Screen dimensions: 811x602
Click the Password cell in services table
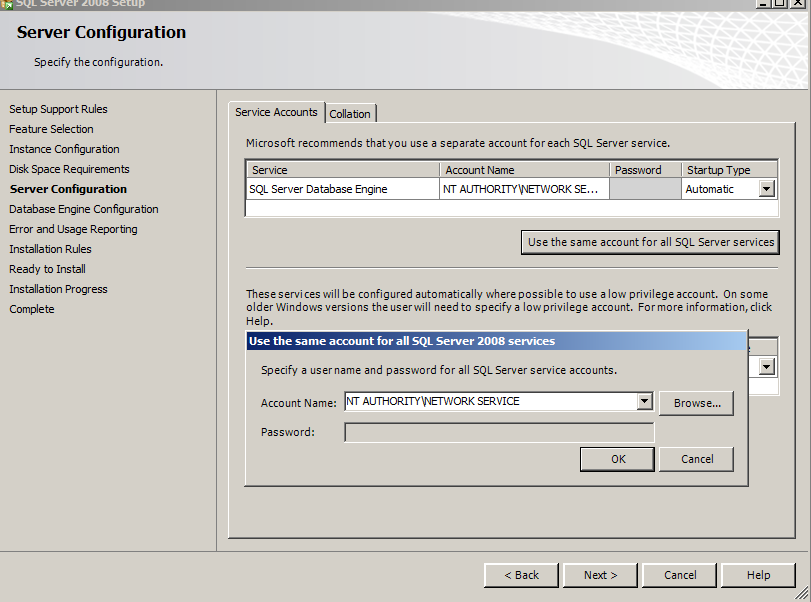pos(645,189)
